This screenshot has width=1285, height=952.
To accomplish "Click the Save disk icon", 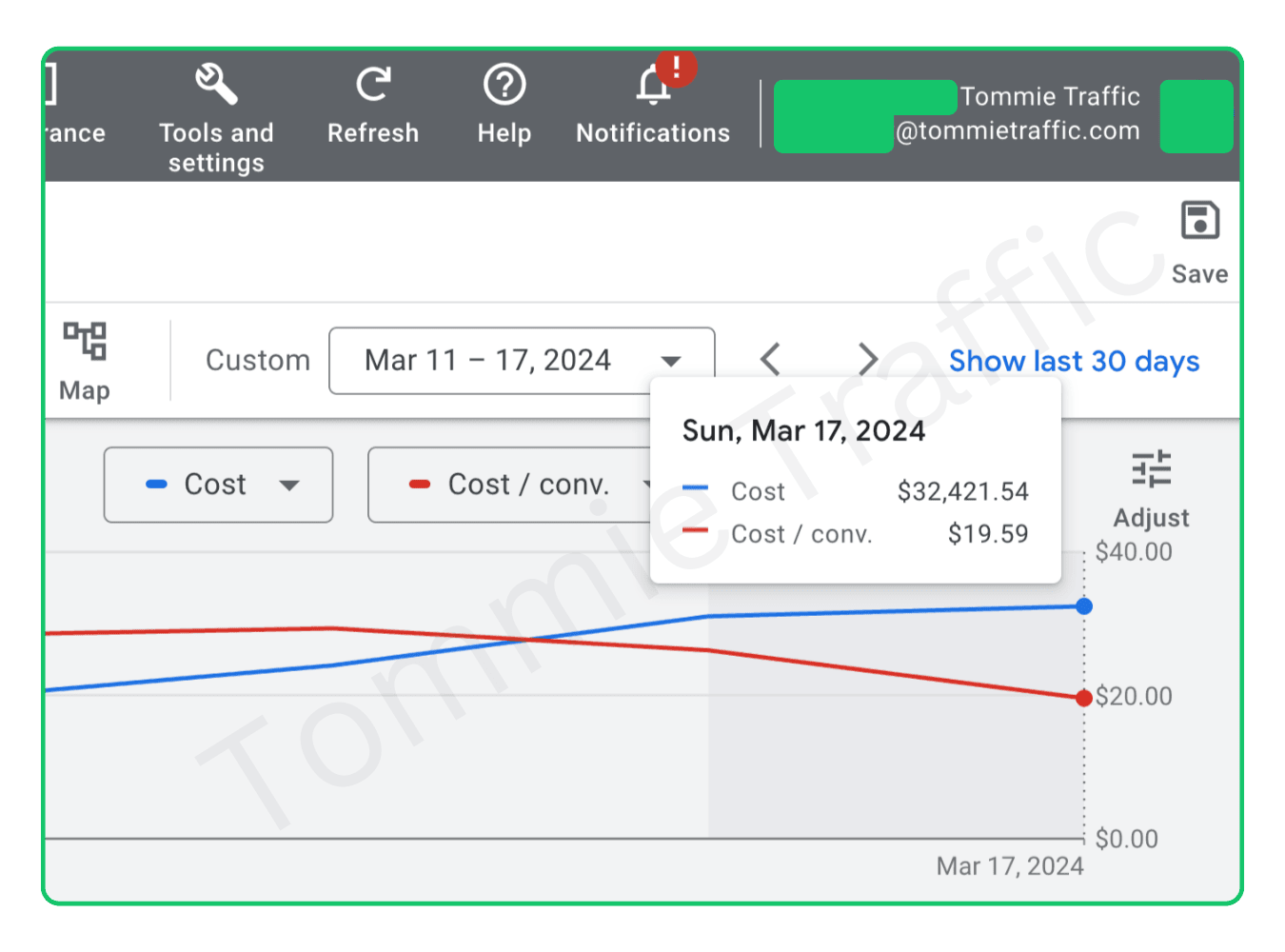I will 1199,221.
